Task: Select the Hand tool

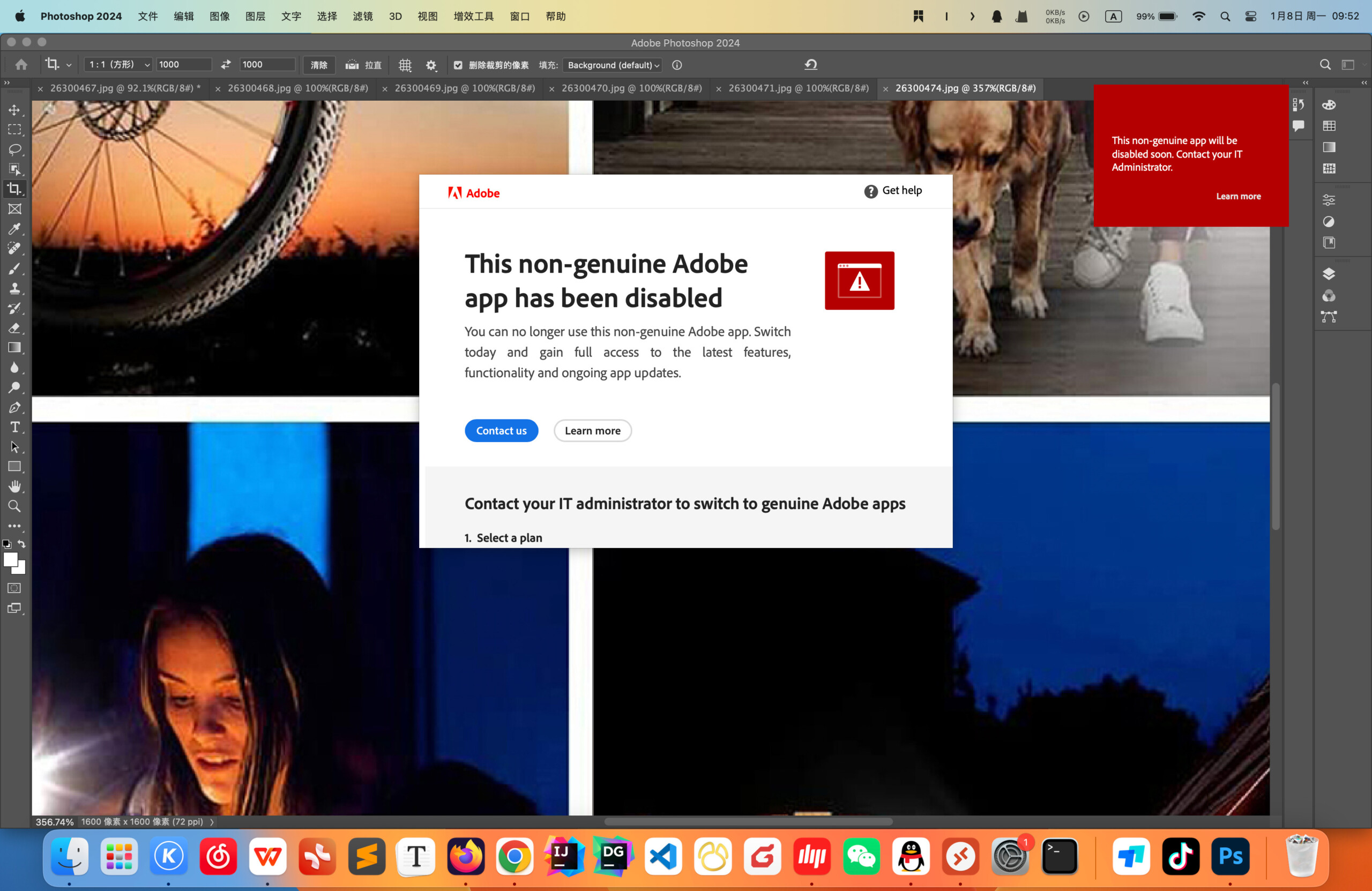Action: tap(14, 486)
